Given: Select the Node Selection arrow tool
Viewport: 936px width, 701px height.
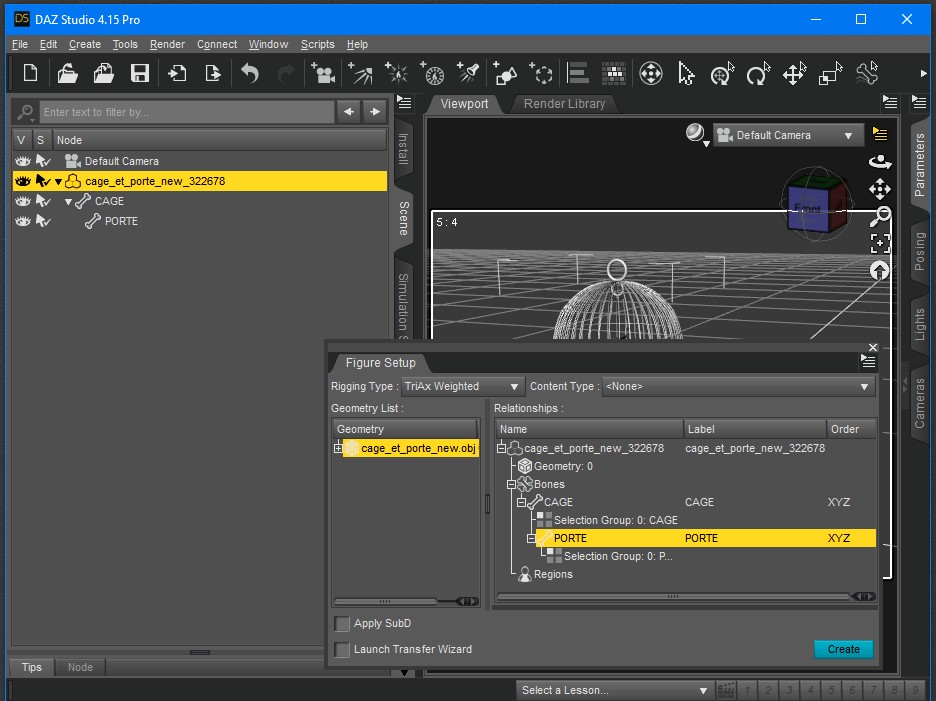Looking at the screenshot, I should [686, 73].
